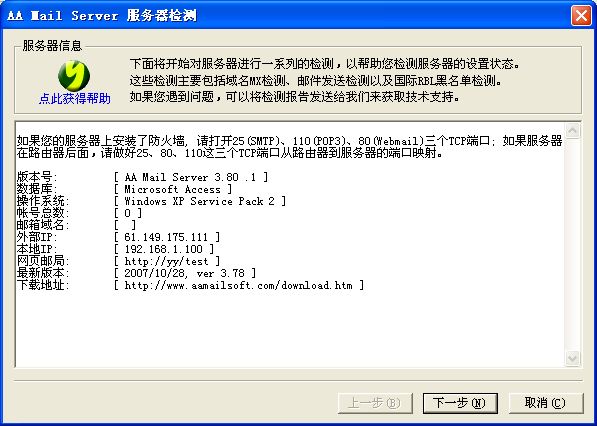
Task: Click the 服务器信息 group description text
Action: [325, 80]
